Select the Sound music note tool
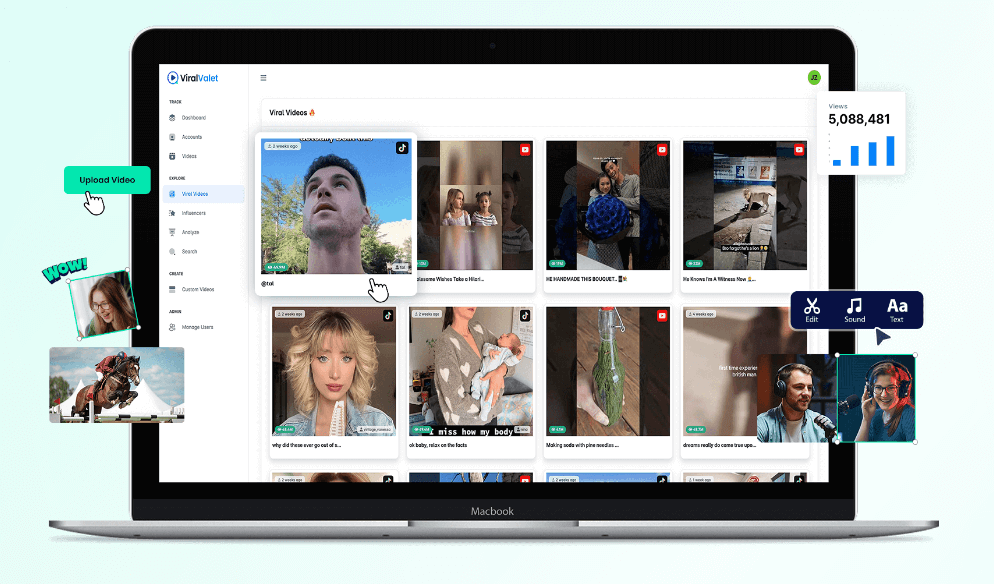This screenshot has width=994, height=584. pyautogui.click(x=855, y=309)
